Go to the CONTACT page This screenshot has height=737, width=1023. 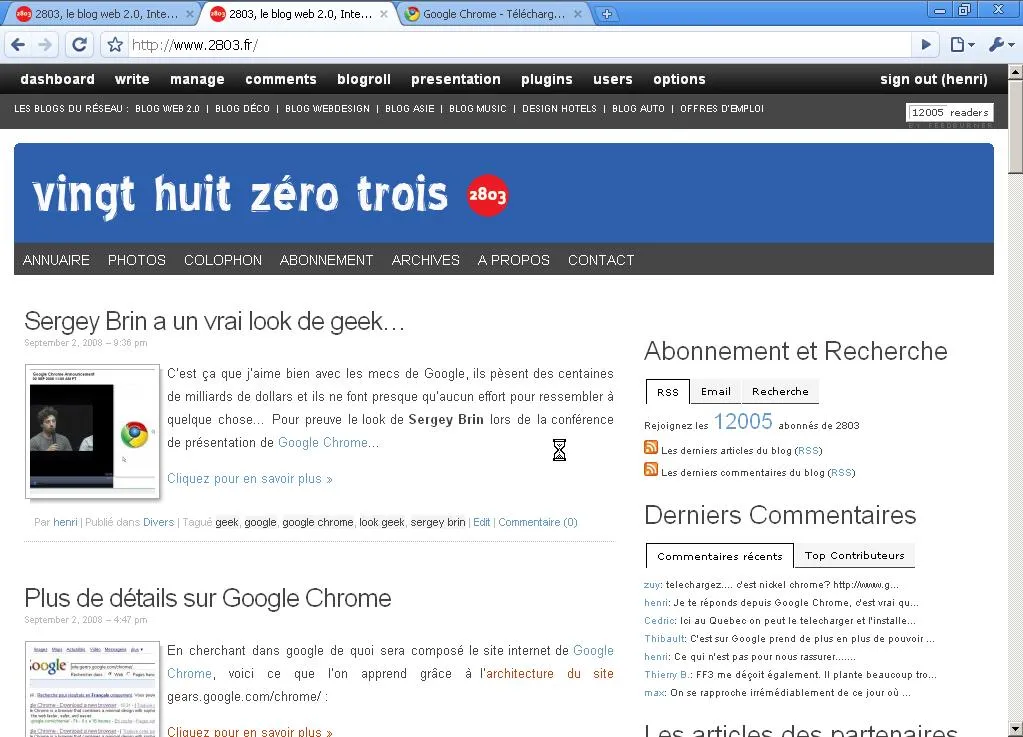[x=601, y=260]
